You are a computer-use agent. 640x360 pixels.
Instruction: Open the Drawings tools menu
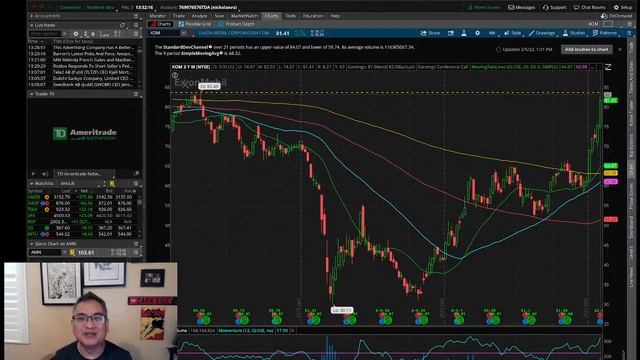542,33
